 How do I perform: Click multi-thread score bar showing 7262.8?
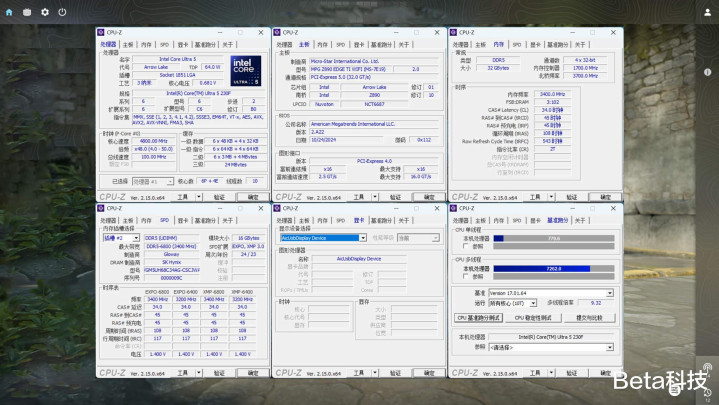(x=554, y=269)
